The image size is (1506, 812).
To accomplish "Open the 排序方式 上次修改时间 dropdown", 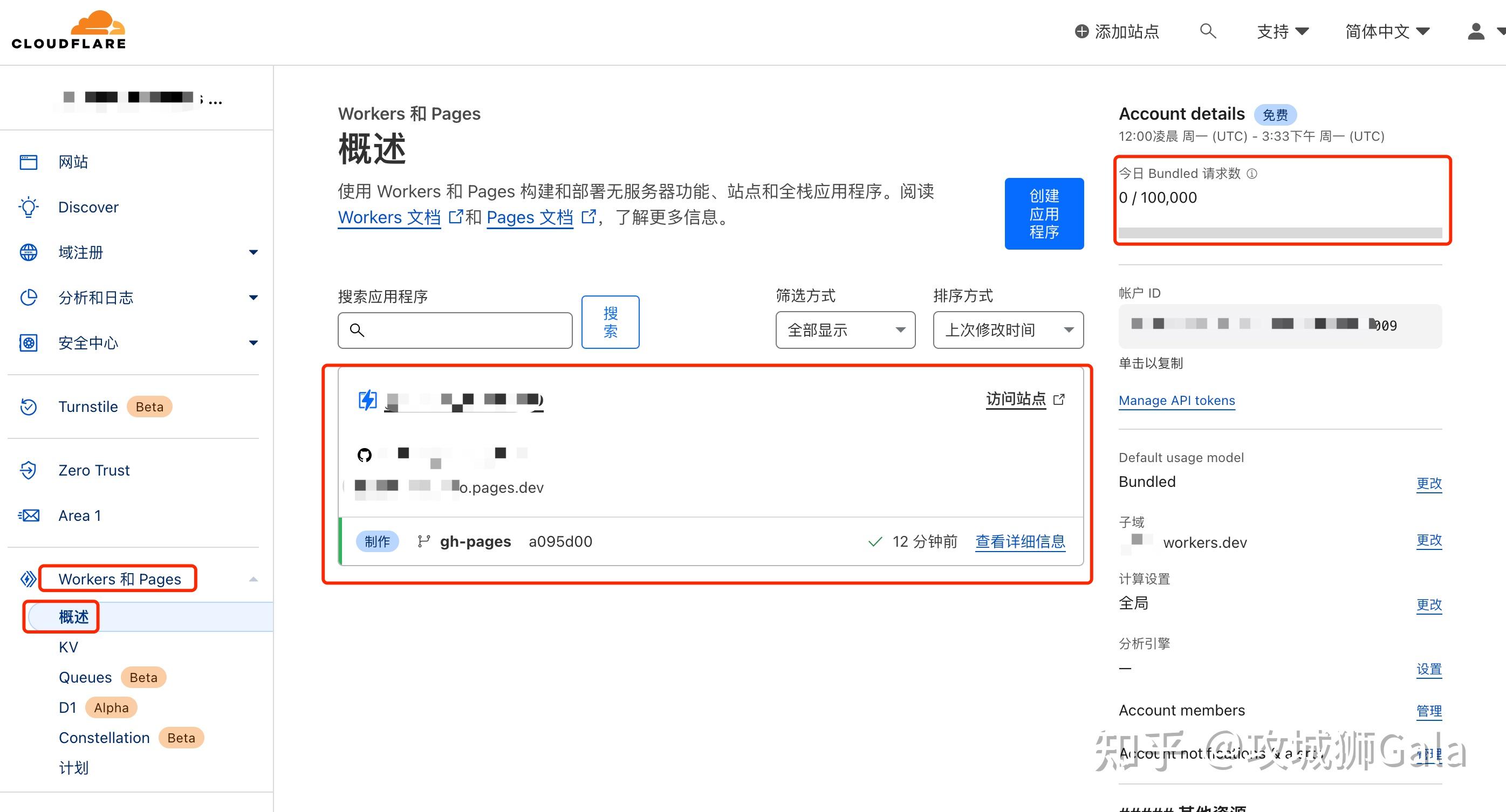I will [x=1009, y=331].
